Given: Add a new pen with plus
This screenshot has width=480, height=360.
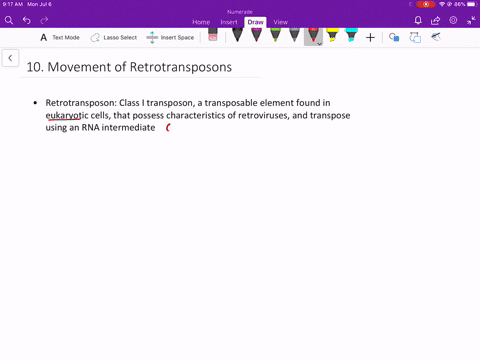Looking at the screenshot, I should point(370,38).
